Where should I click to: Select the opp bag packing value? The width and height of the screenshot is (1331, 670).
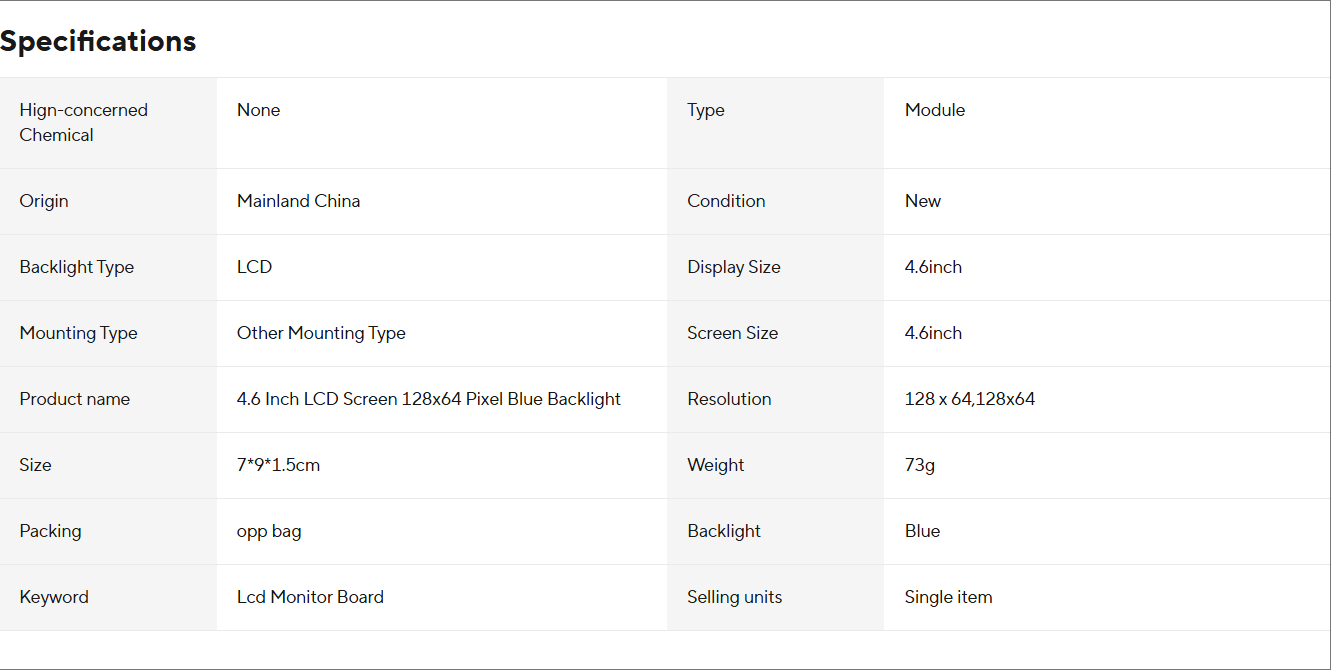269,531
